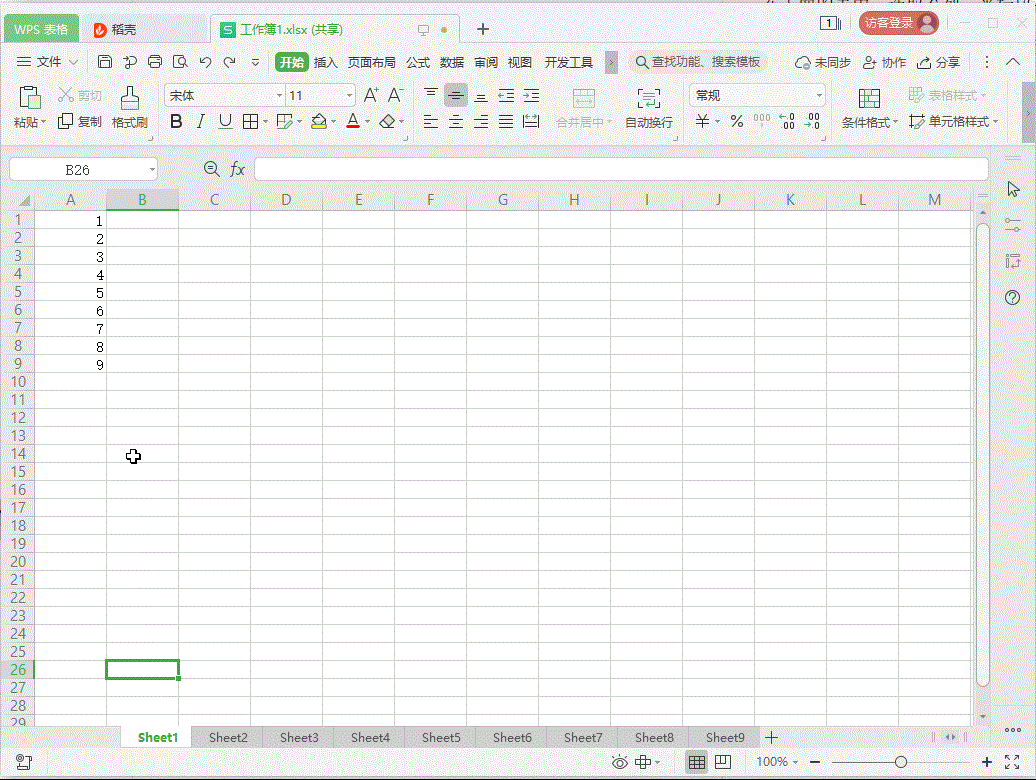Open the zoom 100% dropdown
The image size is (1036, 780).
777,762
